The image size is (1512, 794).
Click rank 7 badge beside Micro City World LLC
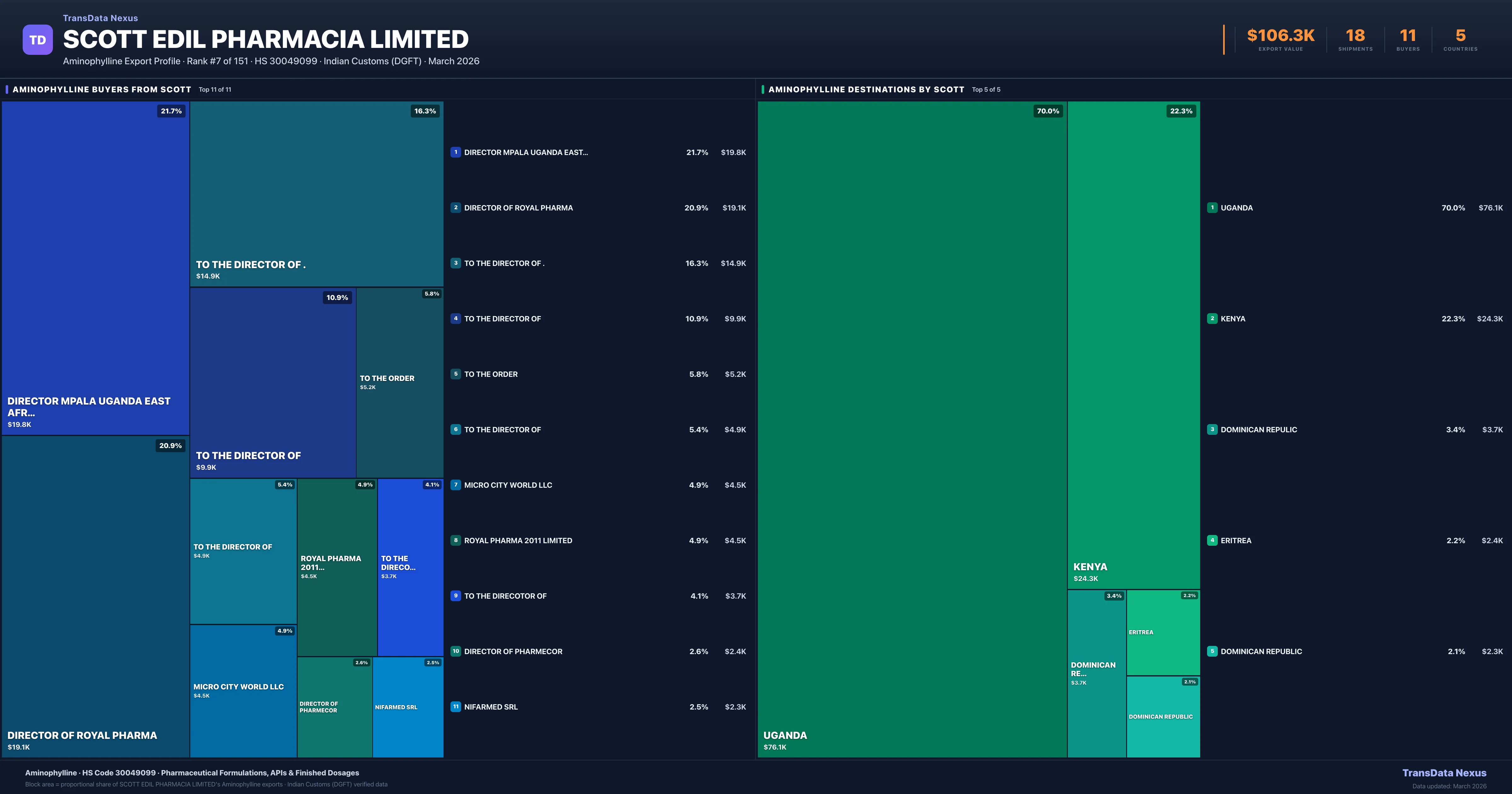click(455, 485)
